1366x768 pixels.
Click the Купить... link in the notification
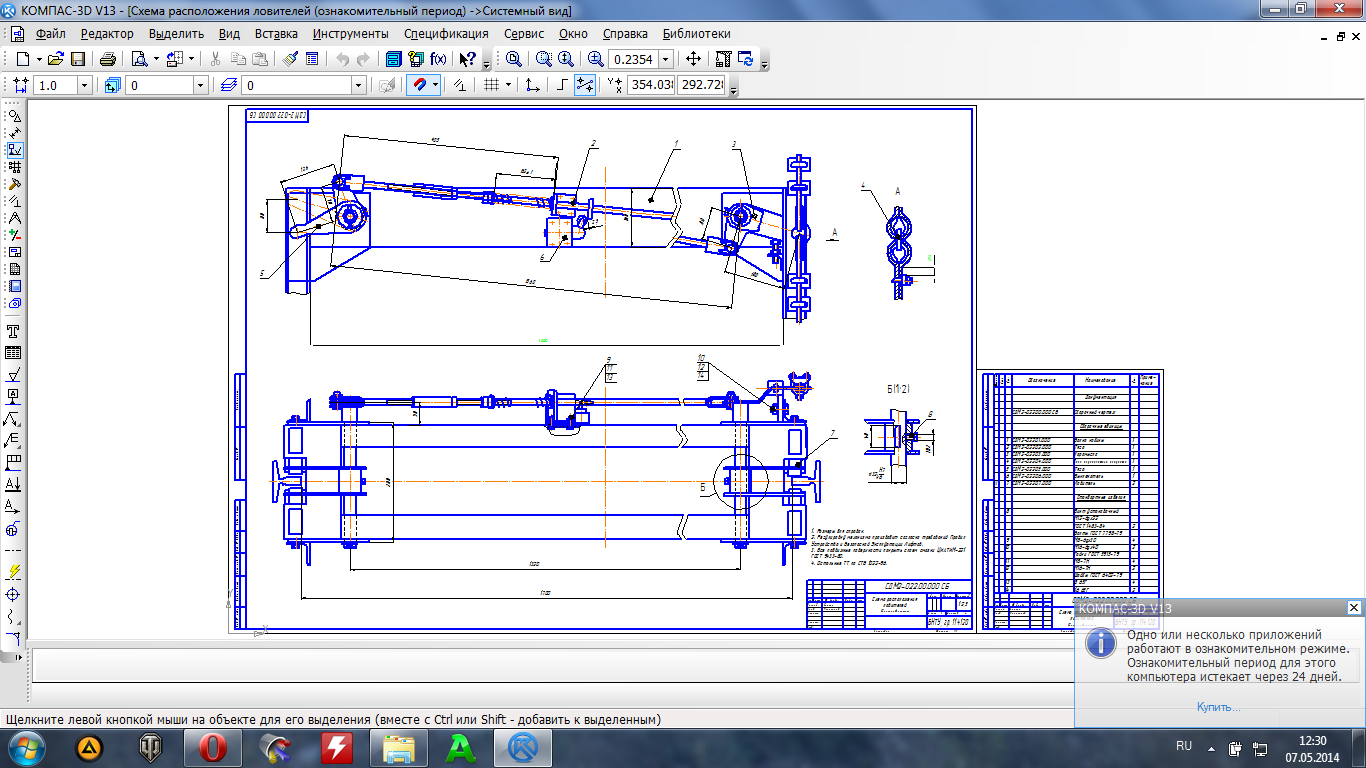coord(1218,707)
